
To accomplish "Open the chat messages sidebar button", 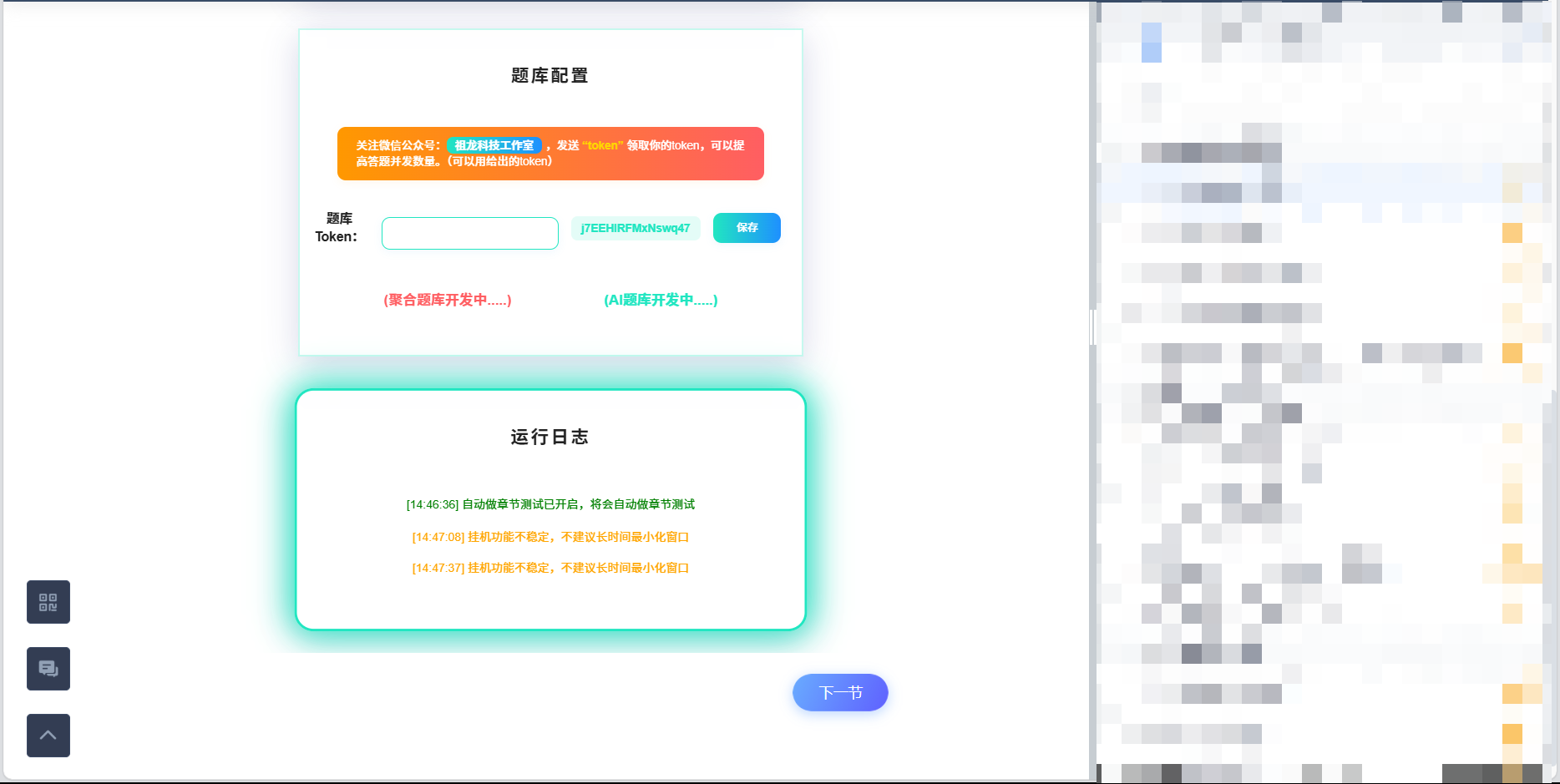I will coord(48,669).
